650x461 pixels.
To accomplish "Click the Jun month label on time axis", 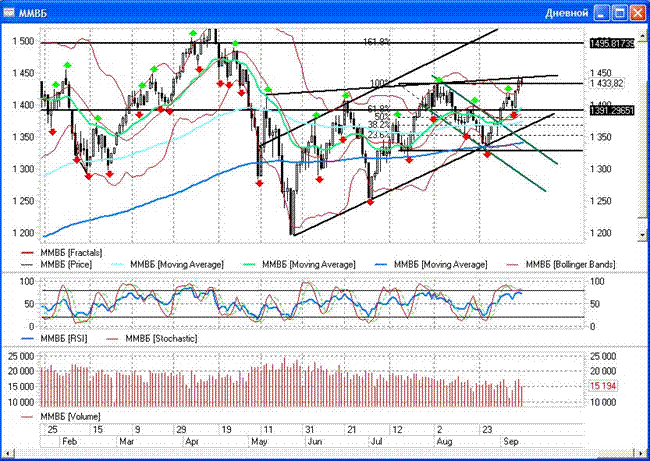I will pyautogui.click(x=314, y=442).
